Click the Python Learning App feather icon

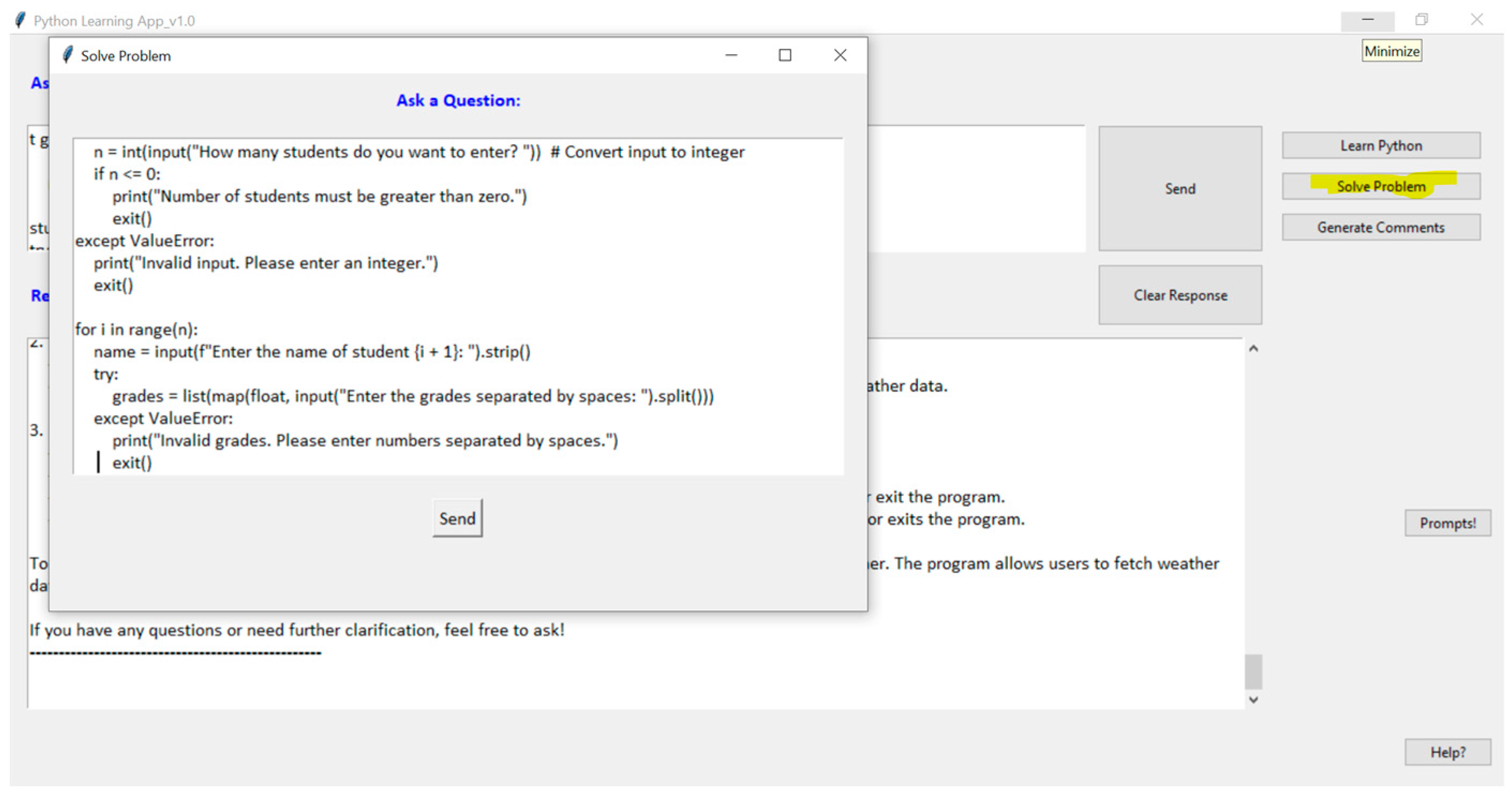[x=20, y=20]
